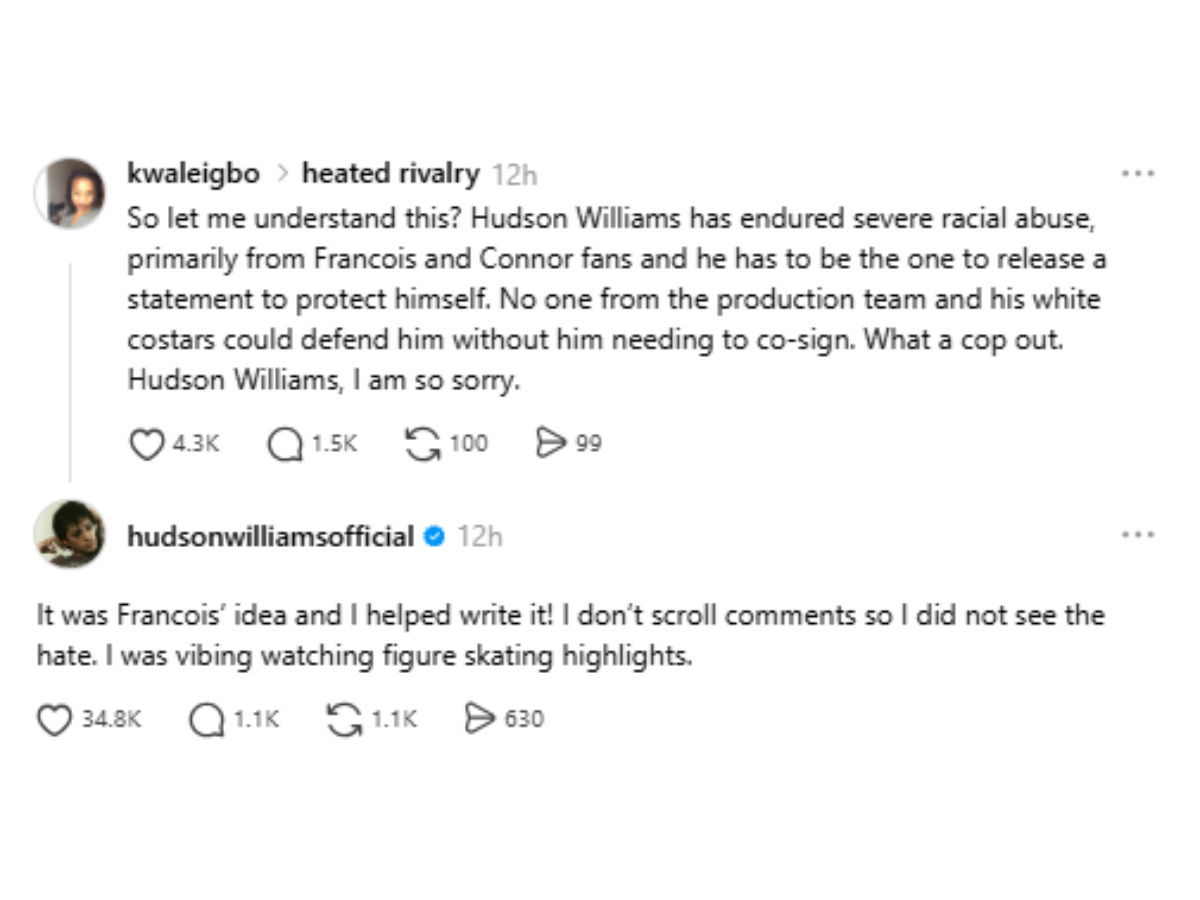Image resolution: width=1200 pixels, height=900 pixels.
Task: Like kwaleigbo's post with heart icon
Action: (147, 444)
